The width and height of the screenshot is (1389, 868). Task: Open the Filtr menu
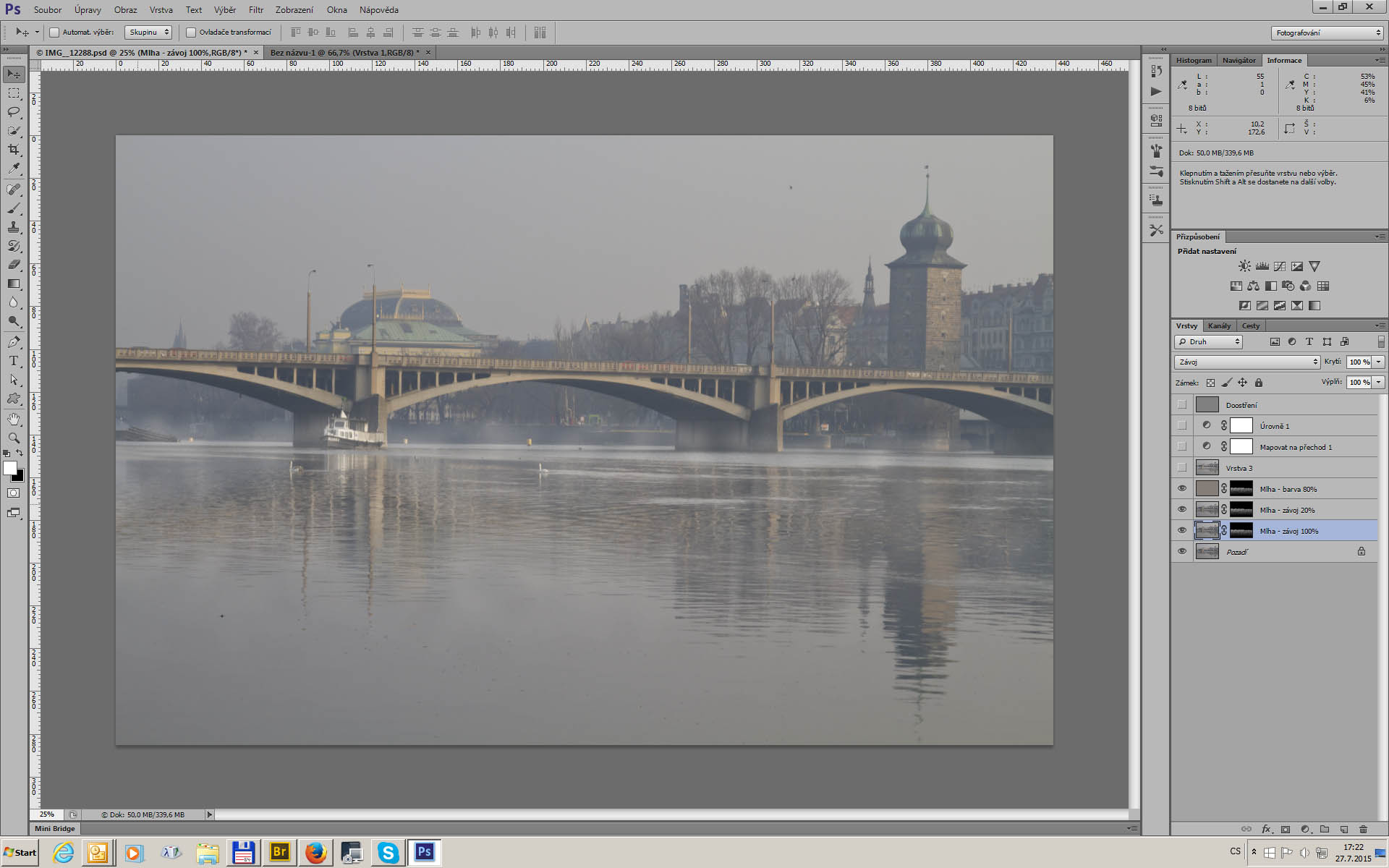[x=255, y=10]
